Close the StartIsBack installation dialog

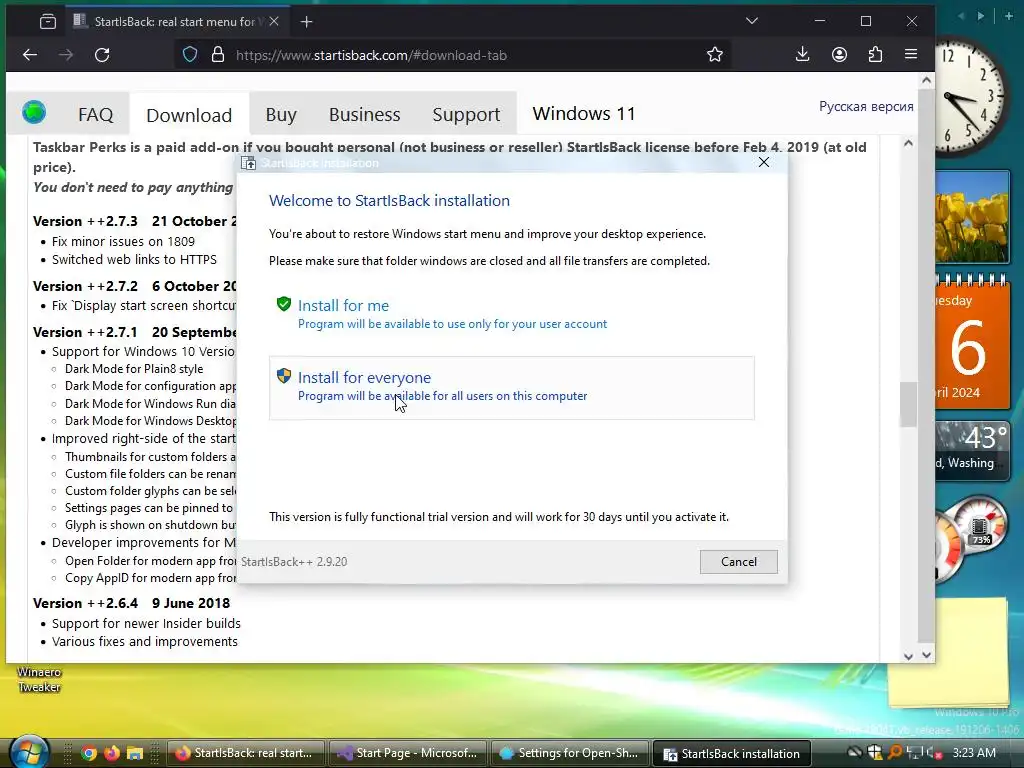pyautogui.click(x=763, y=162)
